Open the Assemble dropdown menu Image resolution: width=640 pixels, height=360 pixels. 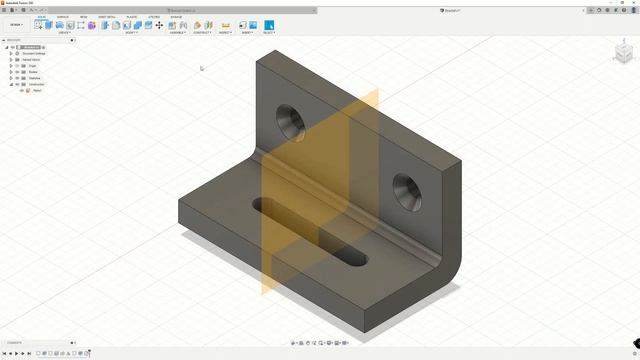point(178,33)
